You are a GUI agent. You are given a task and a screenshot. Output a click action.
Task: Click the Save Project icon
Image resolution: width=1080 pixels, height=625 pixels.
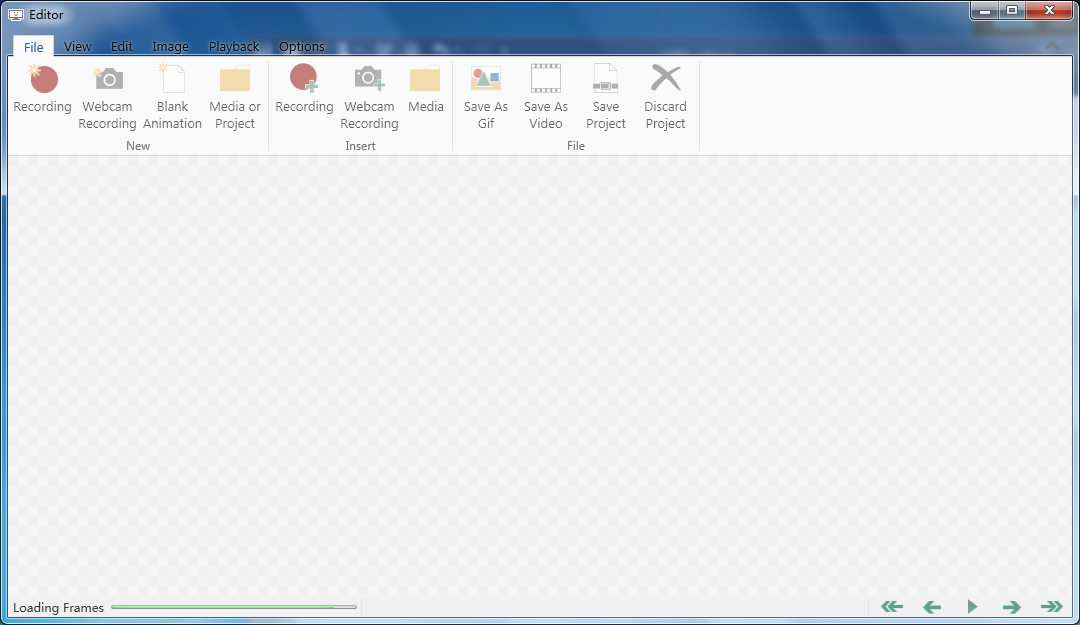coord(606,80)
